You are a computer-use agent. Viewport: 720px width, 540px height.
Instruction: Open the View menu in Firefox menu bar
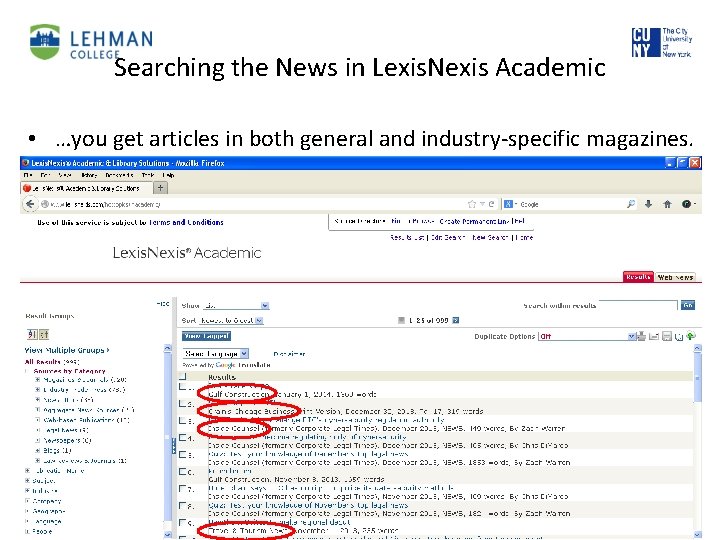click(65, 175)
